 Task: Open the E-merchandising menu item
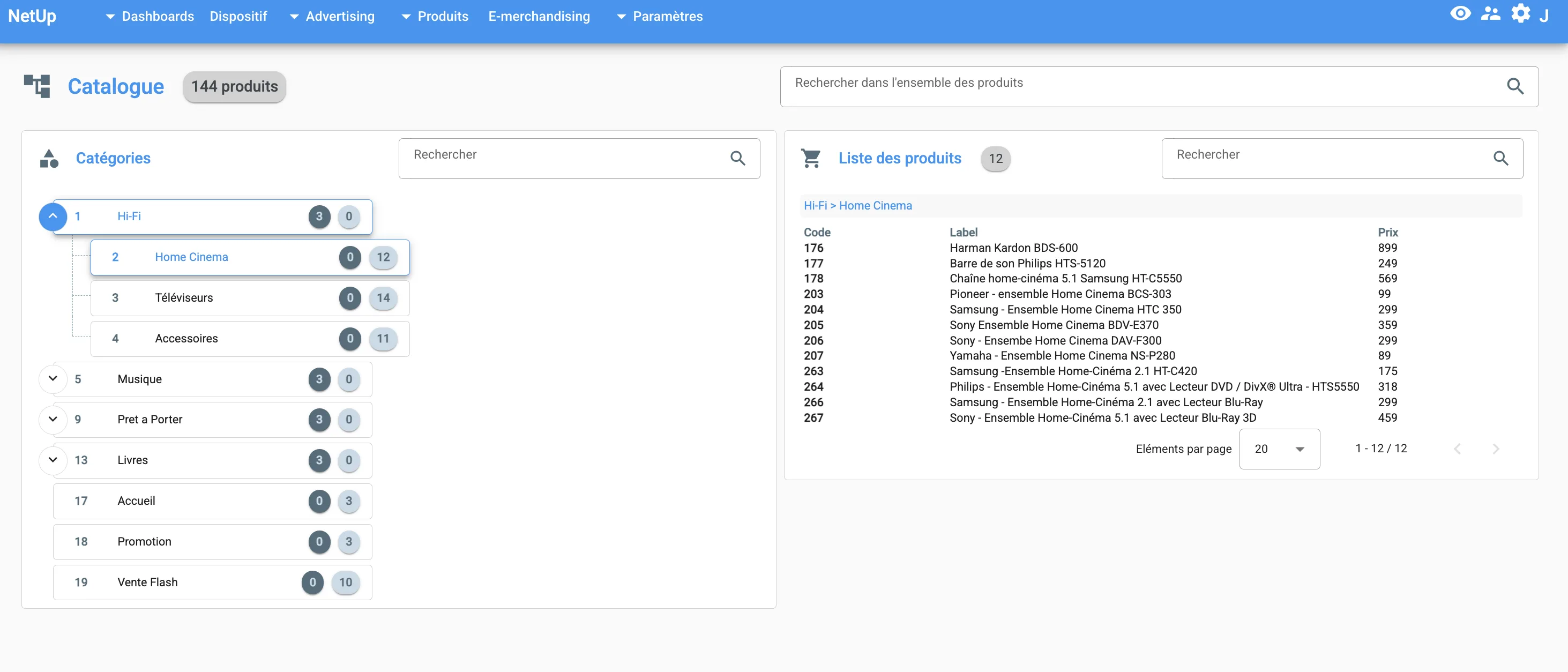point(539,17)
